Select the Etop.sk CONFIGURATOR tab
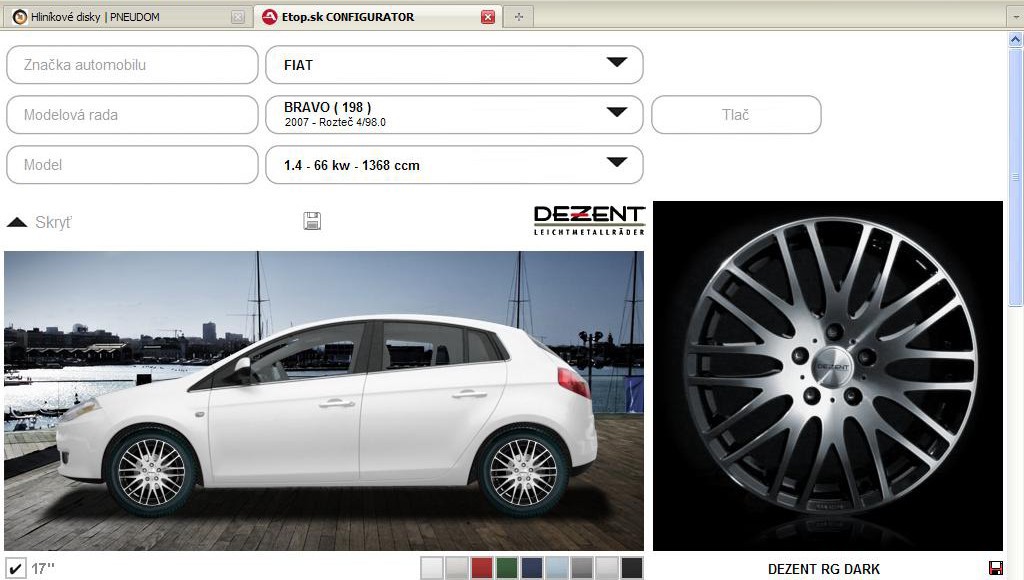 360,17
